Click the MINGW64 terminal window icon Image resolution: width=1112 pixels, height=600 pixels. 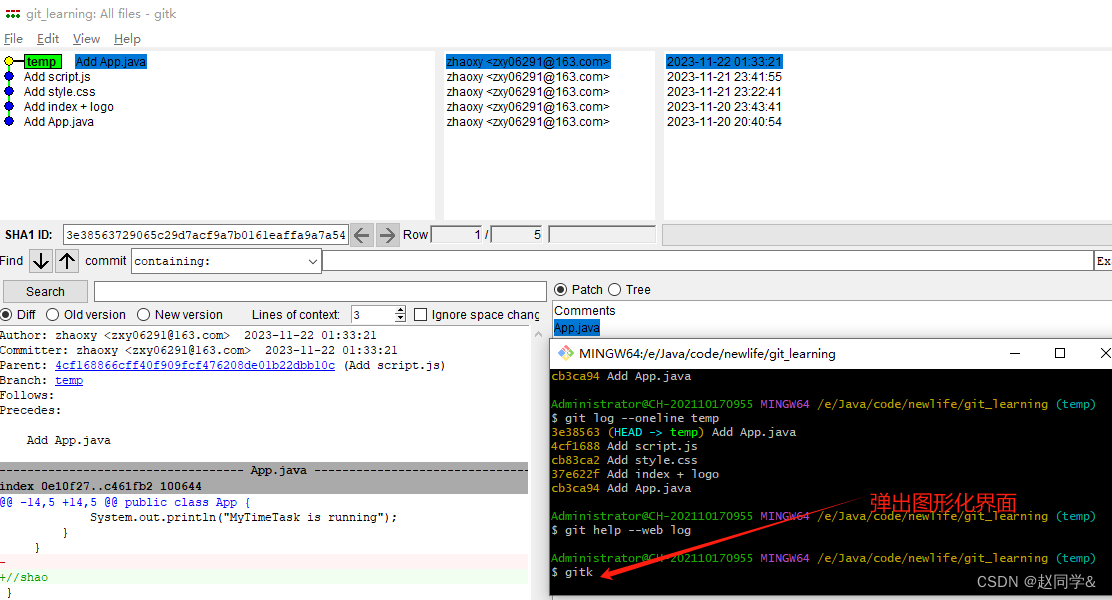coord(565,353)
